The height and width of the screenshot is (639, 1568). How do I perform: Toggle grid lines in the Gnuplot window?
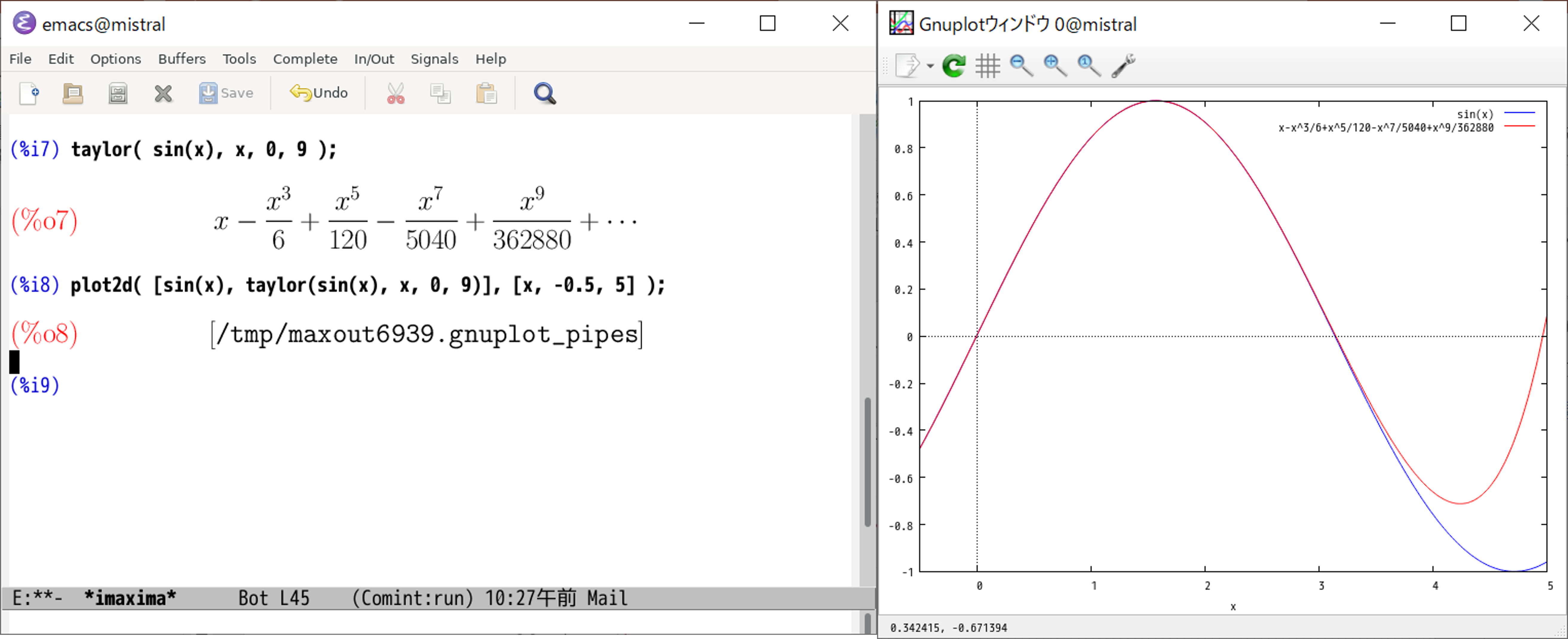(987, 65)
